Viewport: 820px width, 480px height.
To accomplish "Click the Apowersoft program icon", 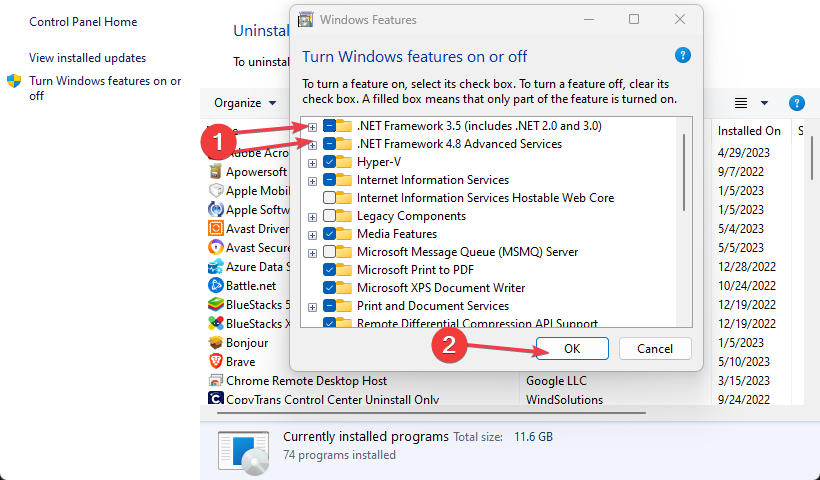I will (215, 172).
